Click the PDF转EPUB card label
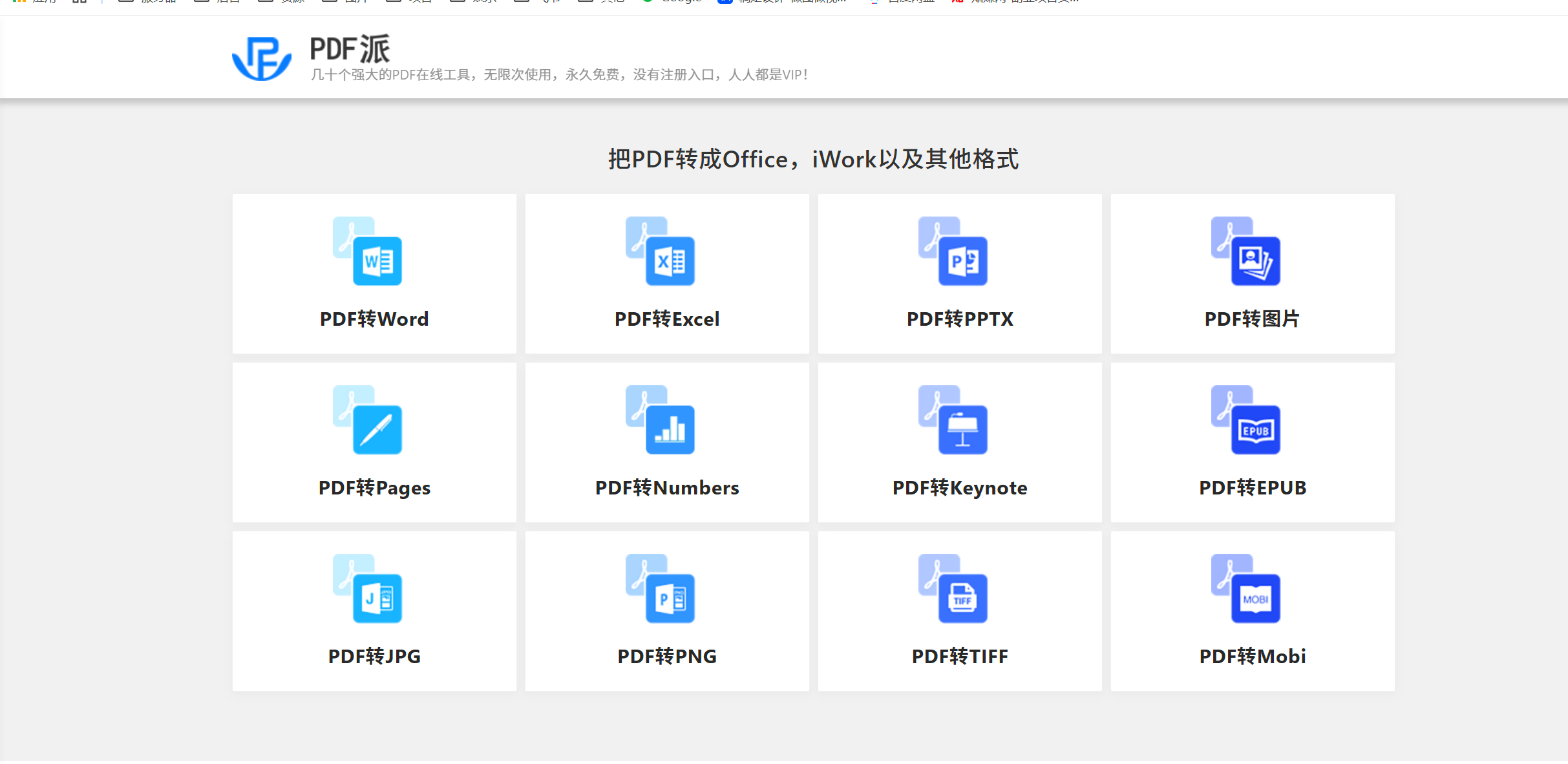The height and width of the screenshot is (764, 1568). (x=1253, y=488)
